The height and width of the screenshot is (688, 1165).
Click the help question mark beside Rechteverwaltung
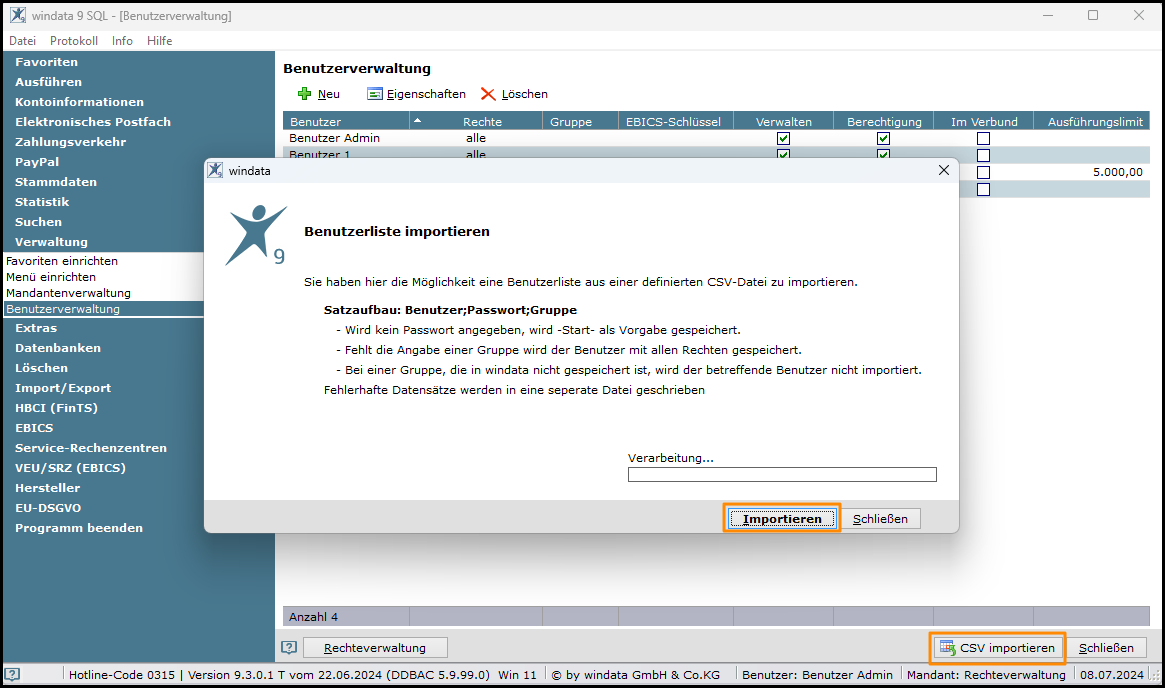(289, 648)
